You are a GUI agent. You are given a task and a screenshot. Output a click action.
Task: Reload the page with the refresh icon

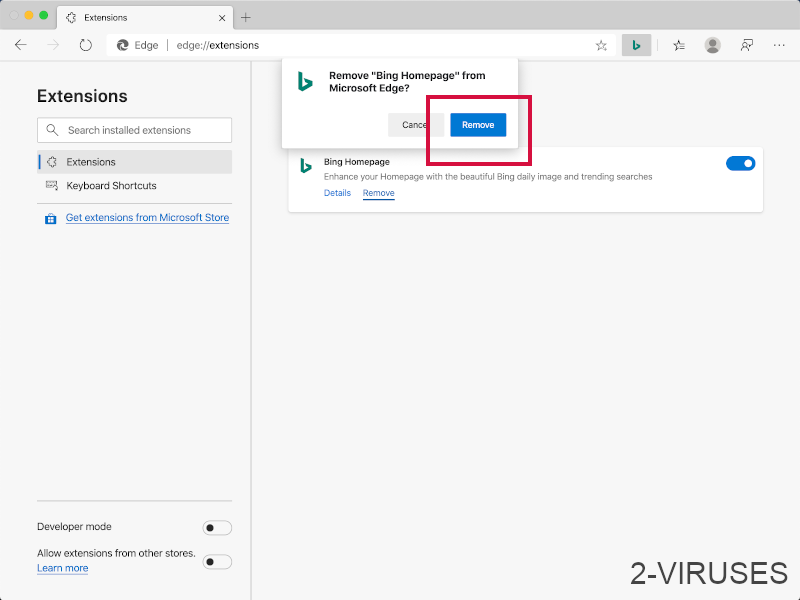[x=86, y=45]
